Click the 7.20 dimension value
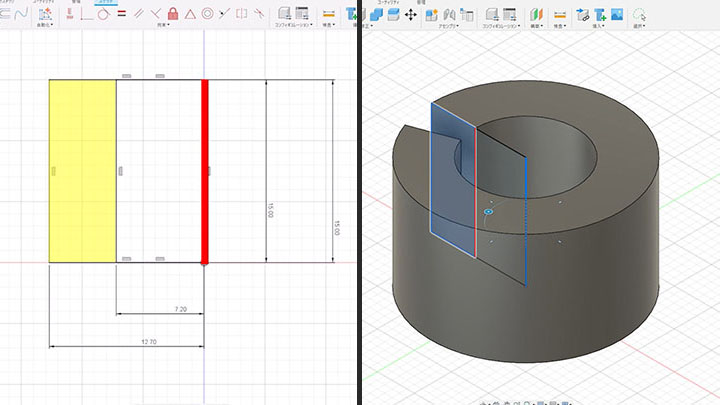 point(181,309)
